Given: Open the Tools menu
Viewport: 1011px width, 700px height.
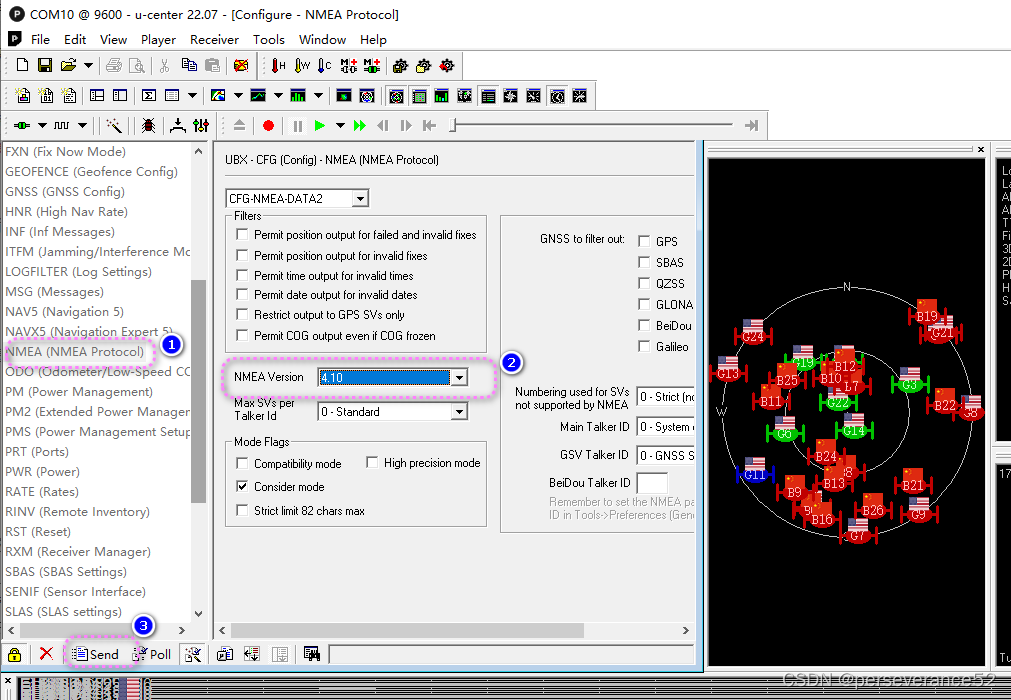Looking at the screenshot, I should tap(269, 39).
